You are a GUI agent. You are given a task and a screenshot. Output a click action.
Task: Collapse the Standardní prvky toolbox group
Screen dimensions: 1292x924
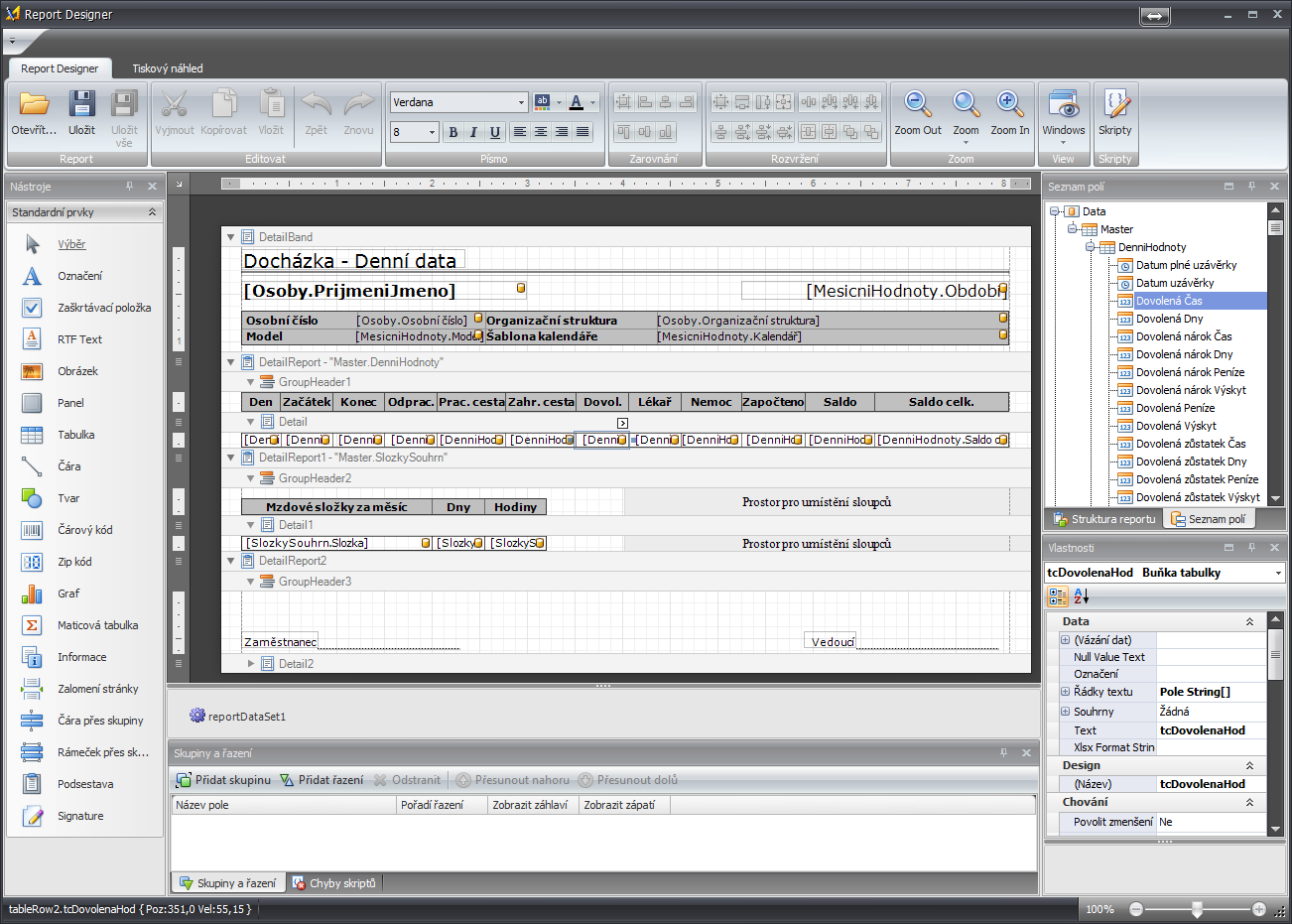click(152, 212)
